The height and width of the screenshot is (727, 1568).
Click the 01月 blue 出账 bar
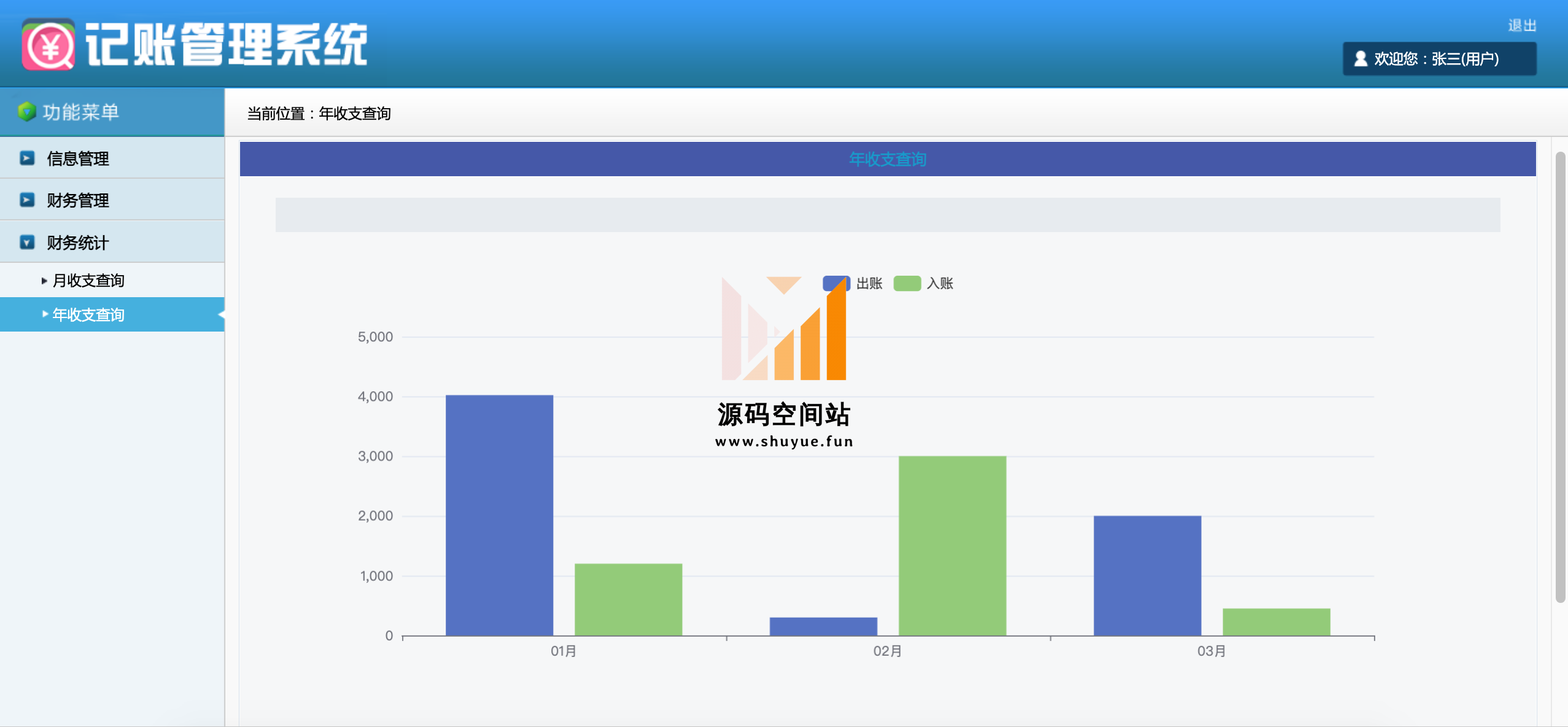[x=499, y=515]
